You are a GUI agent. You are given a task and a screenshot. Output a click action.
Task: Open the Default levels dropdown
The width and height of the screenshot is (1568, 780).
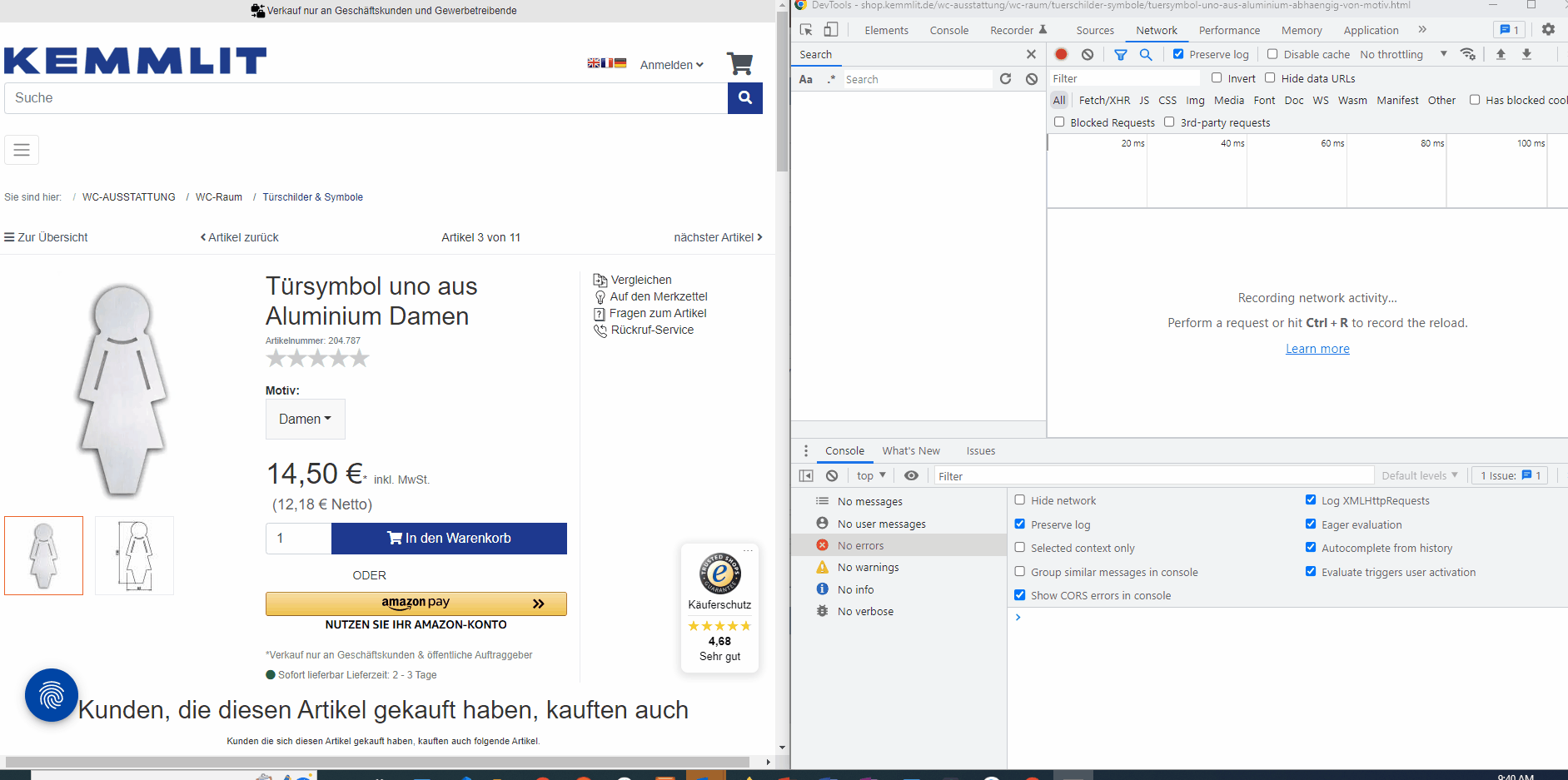1419,475
